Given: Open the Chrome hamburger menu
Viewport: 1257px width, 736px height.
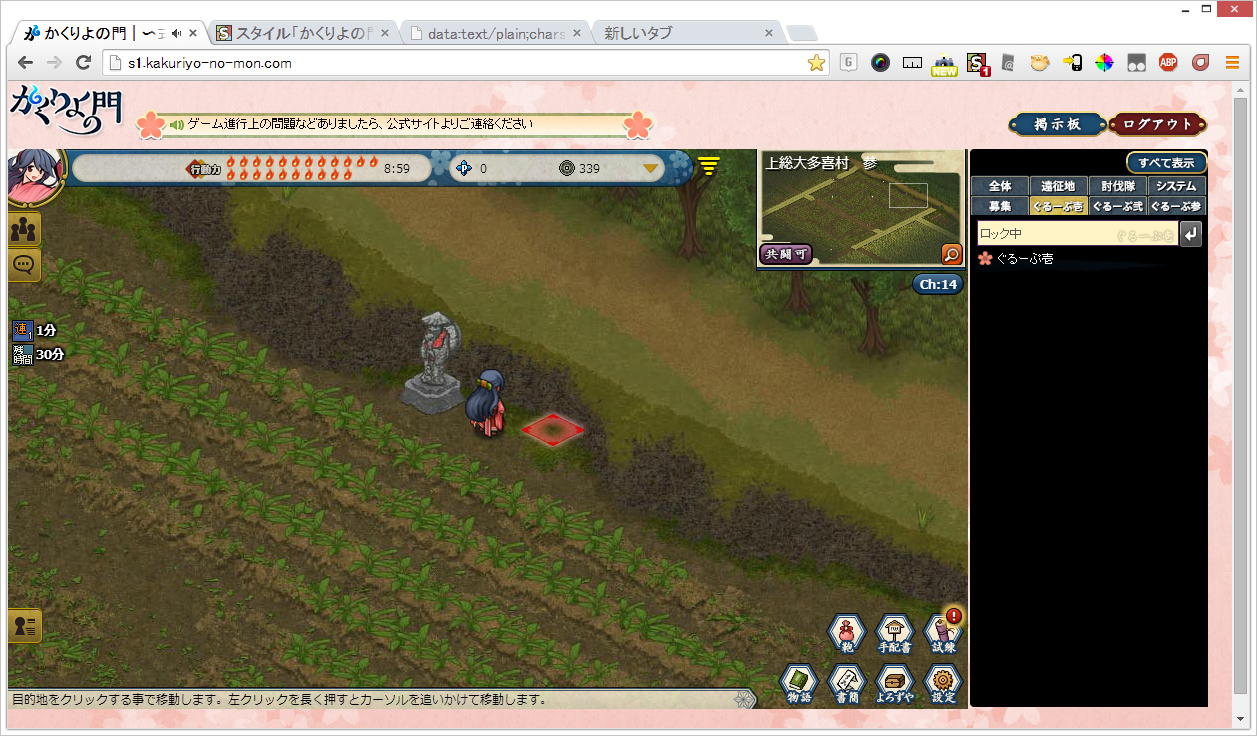Looking at the screenshot, I should coord(1232,62).
